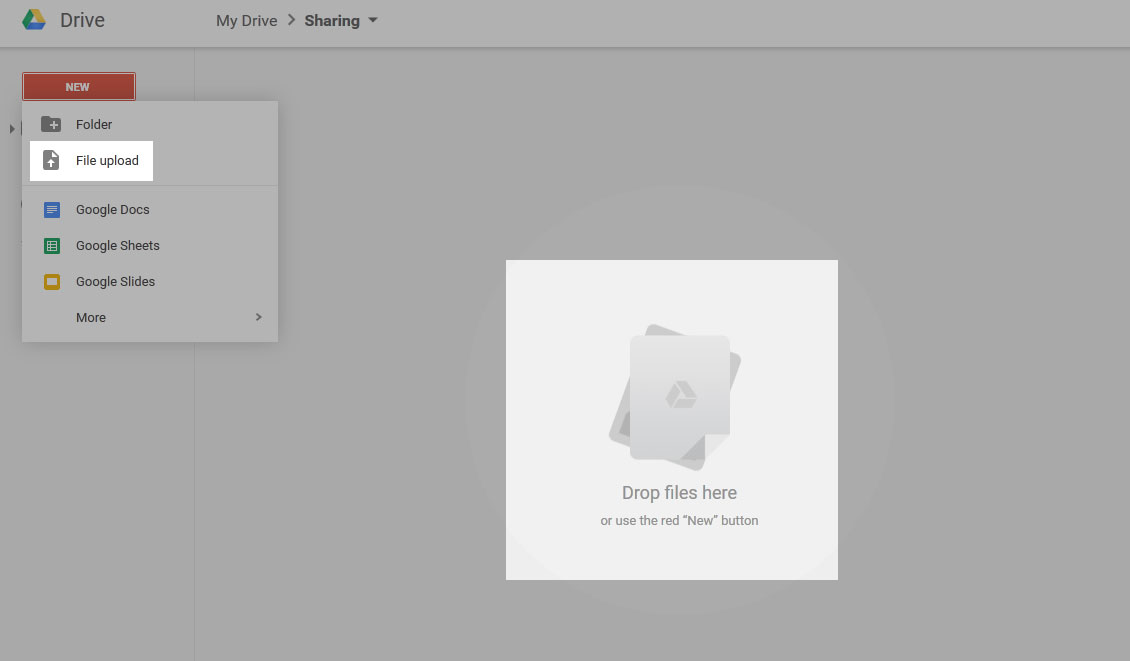Expand the sidebar tree arrow
Screen dimensions: 1130x661
12,129
